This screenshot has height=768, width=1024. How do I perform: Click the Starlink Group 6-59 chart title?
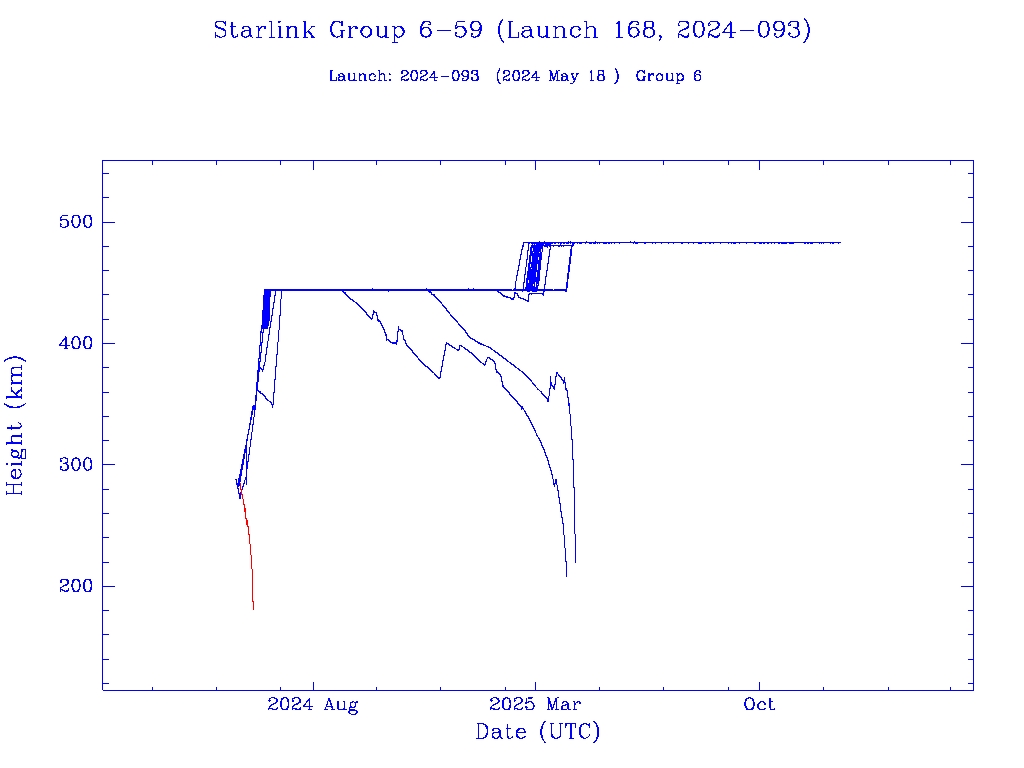point(511,30)
